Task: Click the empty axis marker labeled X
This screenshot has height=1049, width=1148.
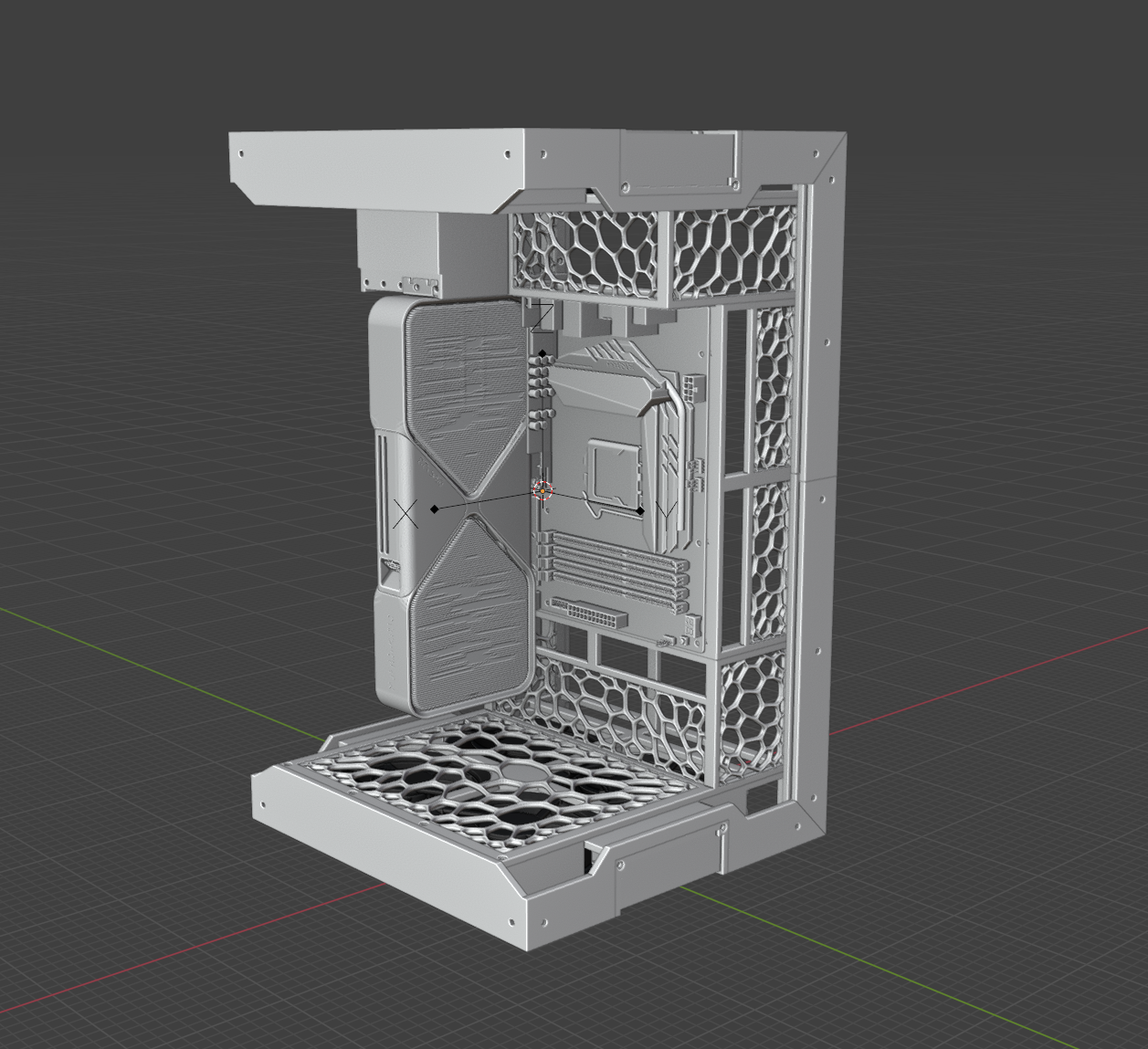Action: point(405,514)
